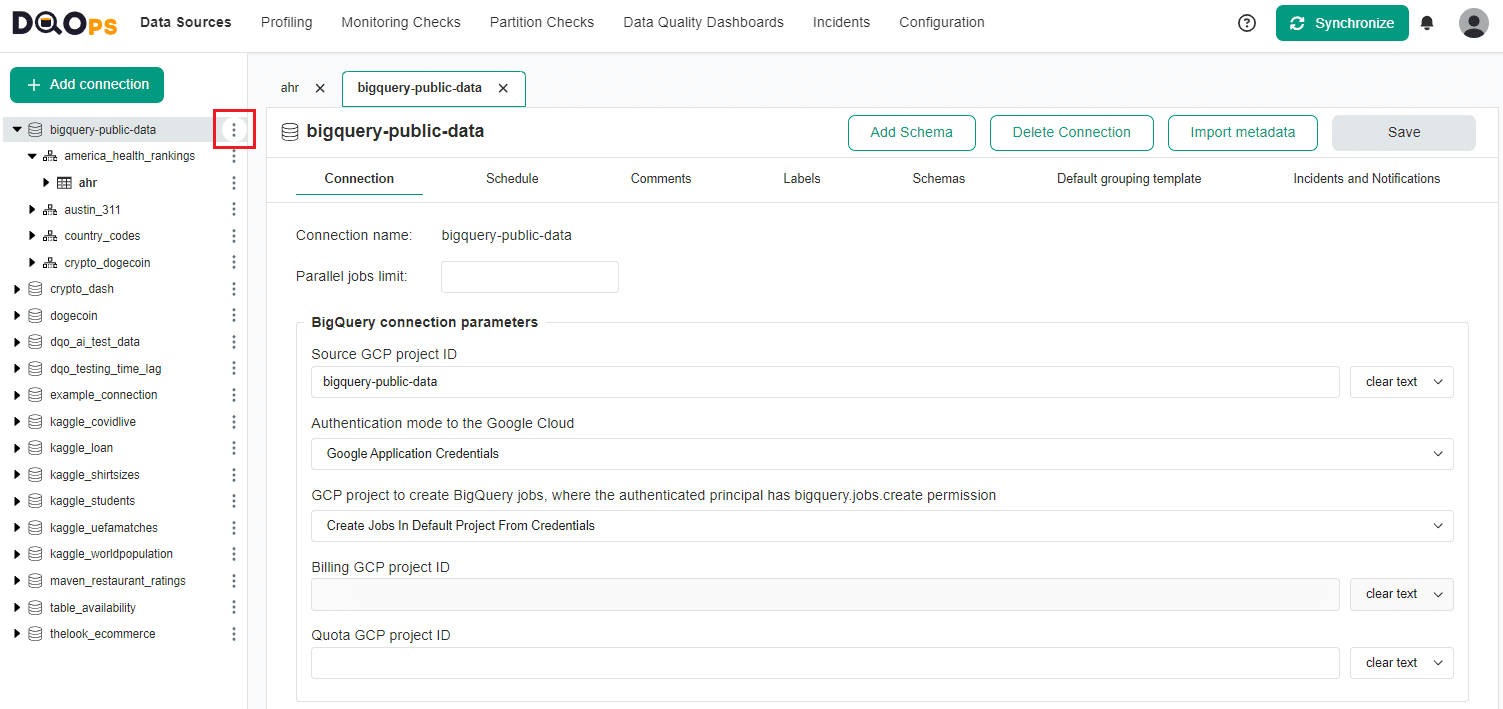Collapse the bigquery-public-data tree node
The image size is (1503, 709).
17,130
